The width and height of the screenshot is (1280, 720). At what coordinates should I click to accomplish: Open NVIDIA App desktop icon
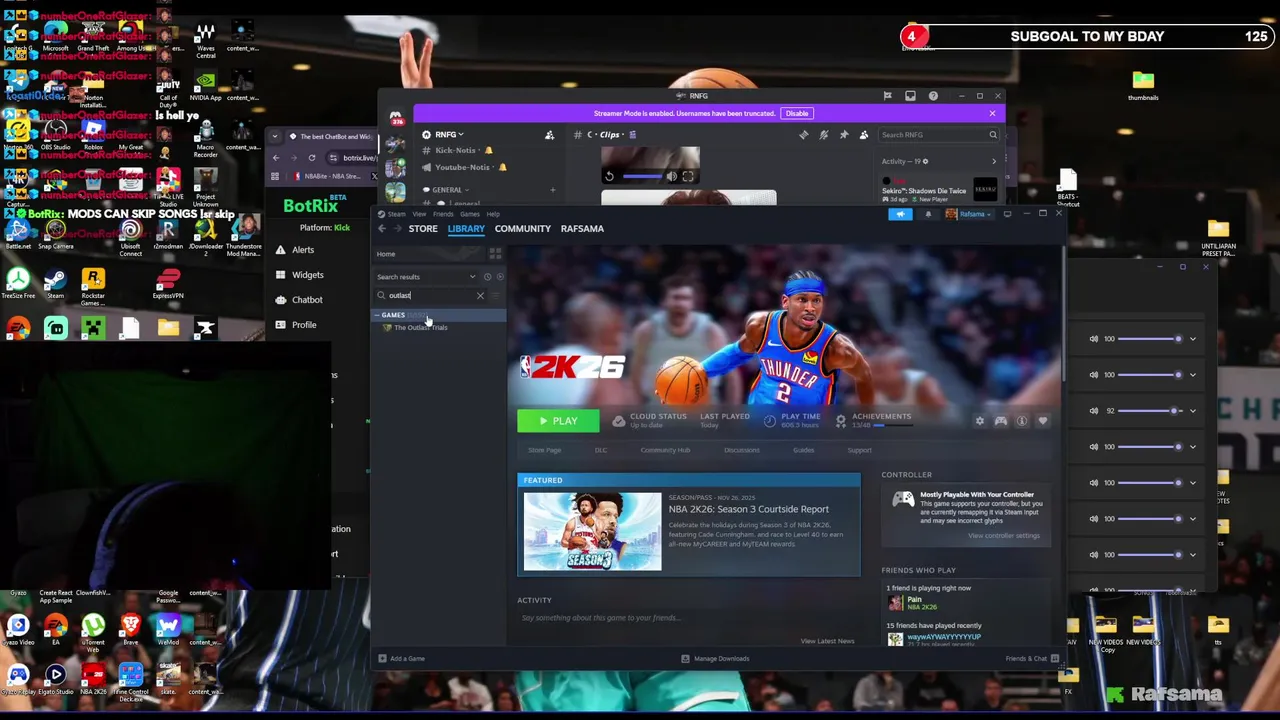(205, 86)
